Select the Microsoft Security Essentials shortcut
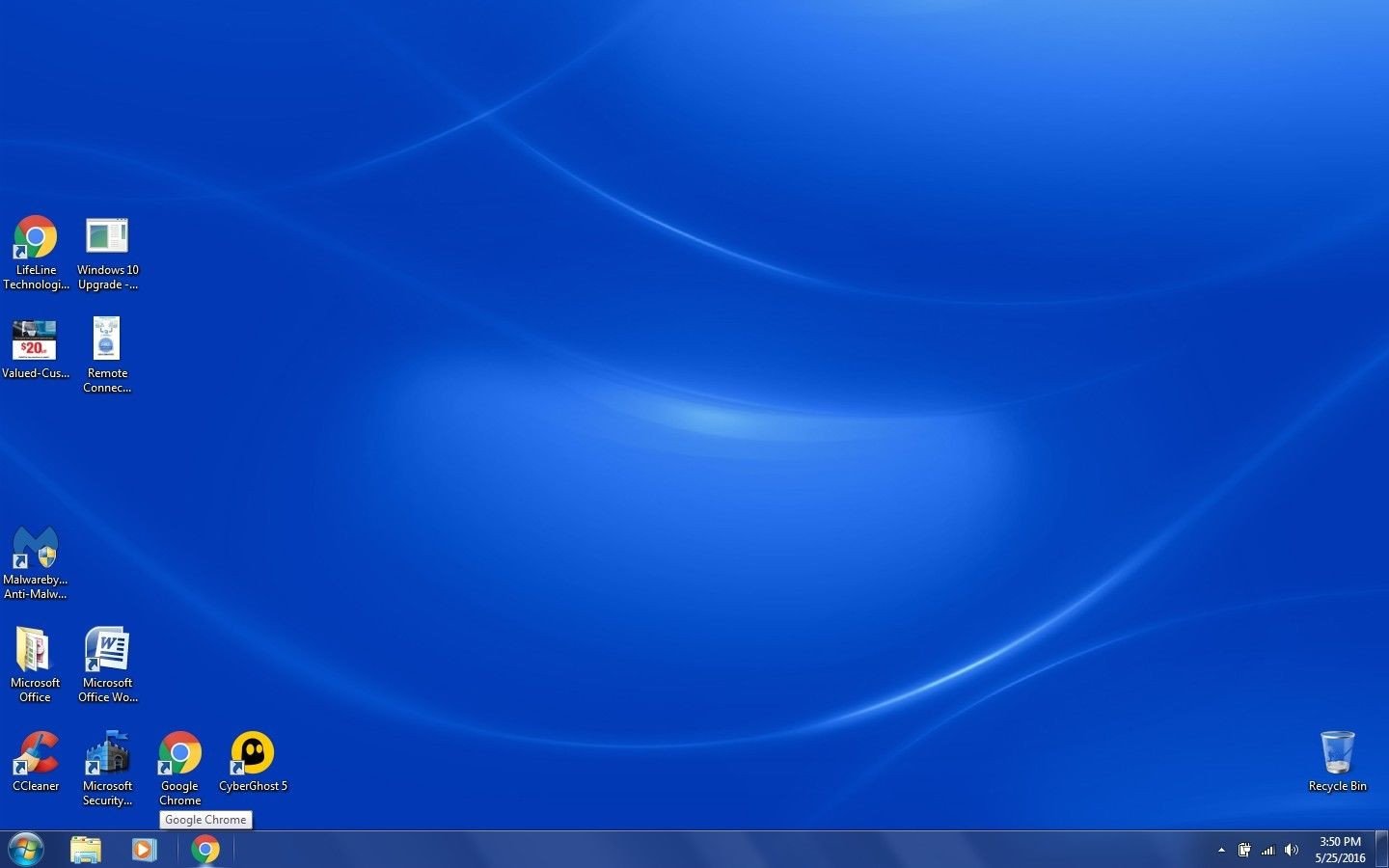Viewport: 1389px width, 868px height. coord(107,754)
